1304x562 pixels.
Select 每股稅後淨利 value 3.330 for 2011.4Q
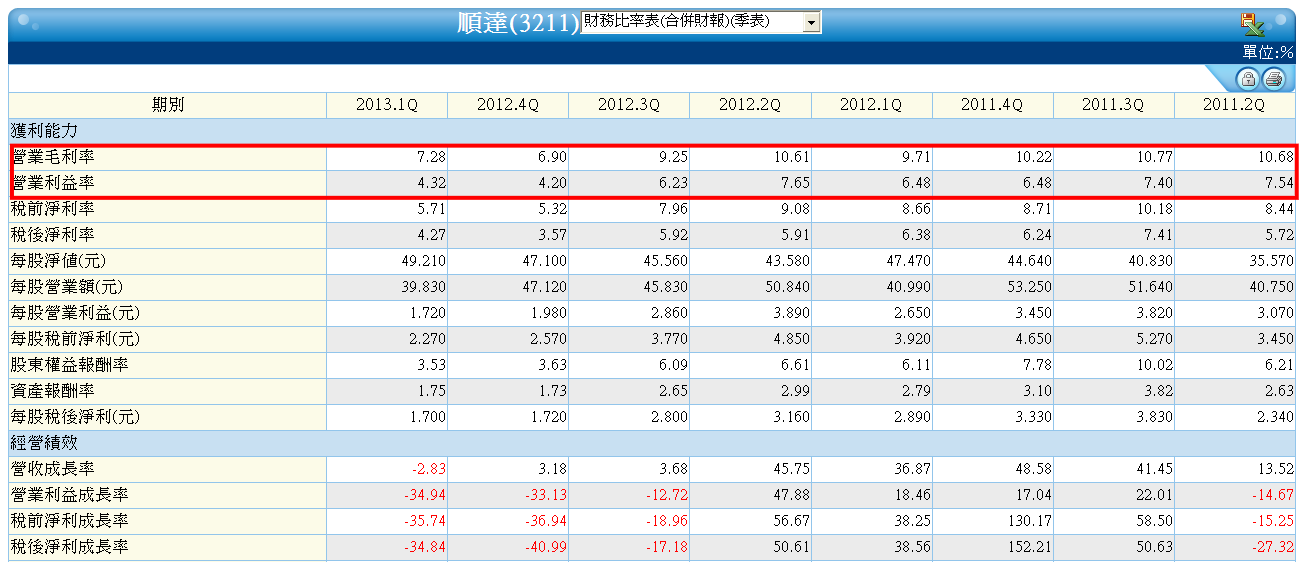pos(1033,417)
